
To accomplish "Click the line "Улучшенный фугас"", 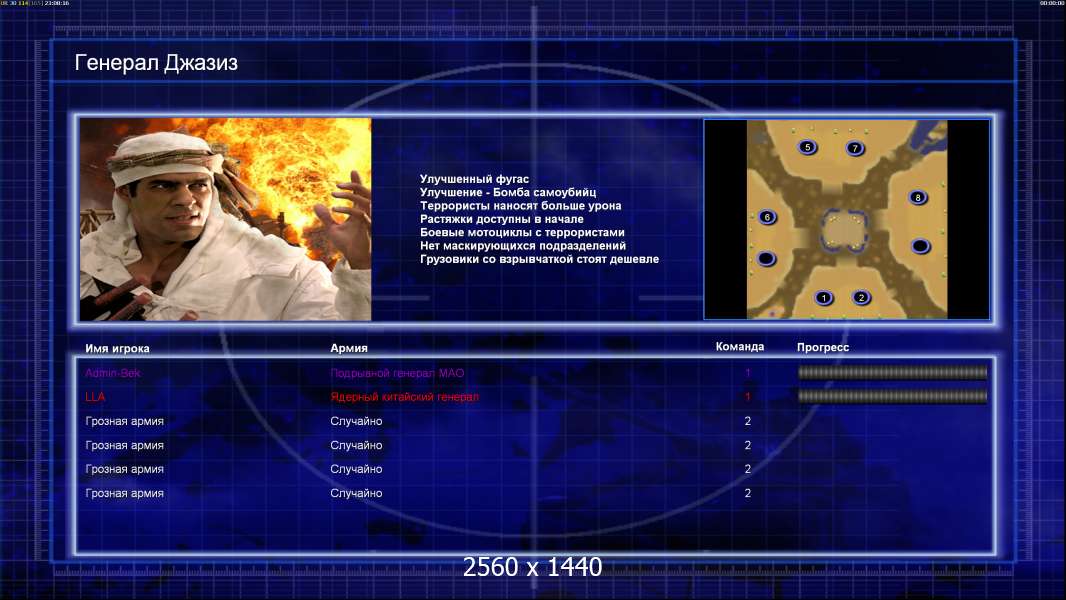I will [x=474, y=179].
